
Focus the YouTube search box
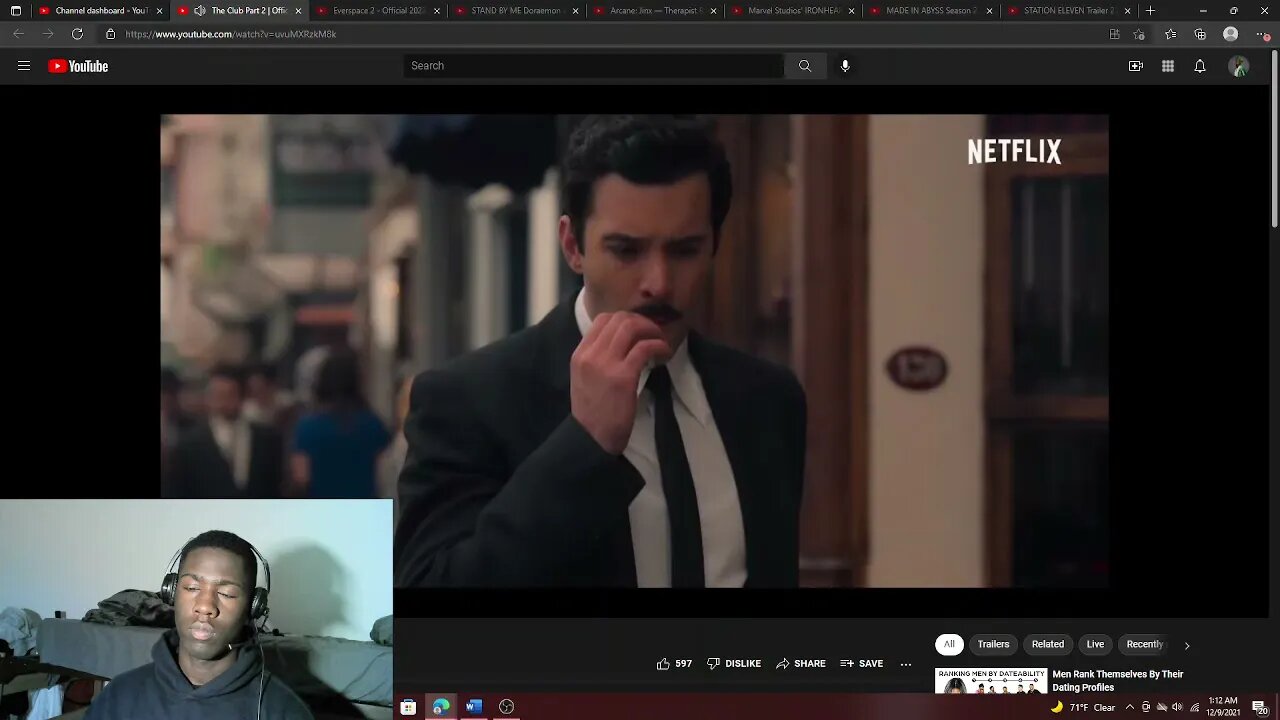coord(594,66)
